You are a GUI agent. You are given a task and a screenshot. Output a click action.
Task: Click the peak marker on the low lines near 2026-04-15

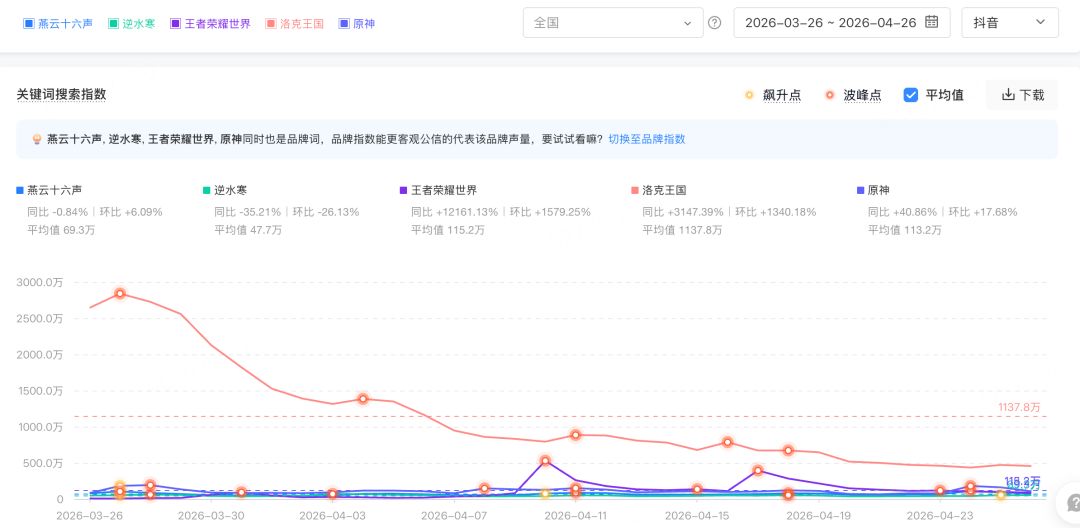697,489
